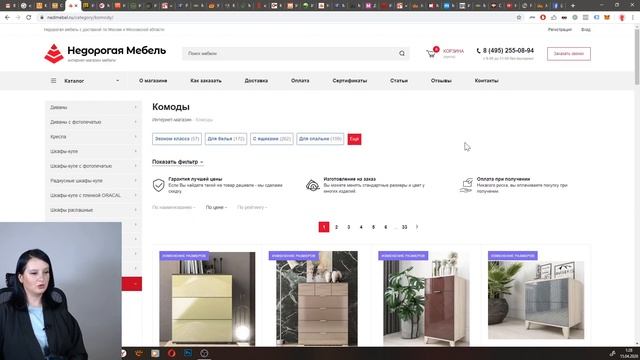This screenshot has width=640, height=360.
Task: Expand the Диваны sidebar category arrow
Action: click(x=136, y=107)
